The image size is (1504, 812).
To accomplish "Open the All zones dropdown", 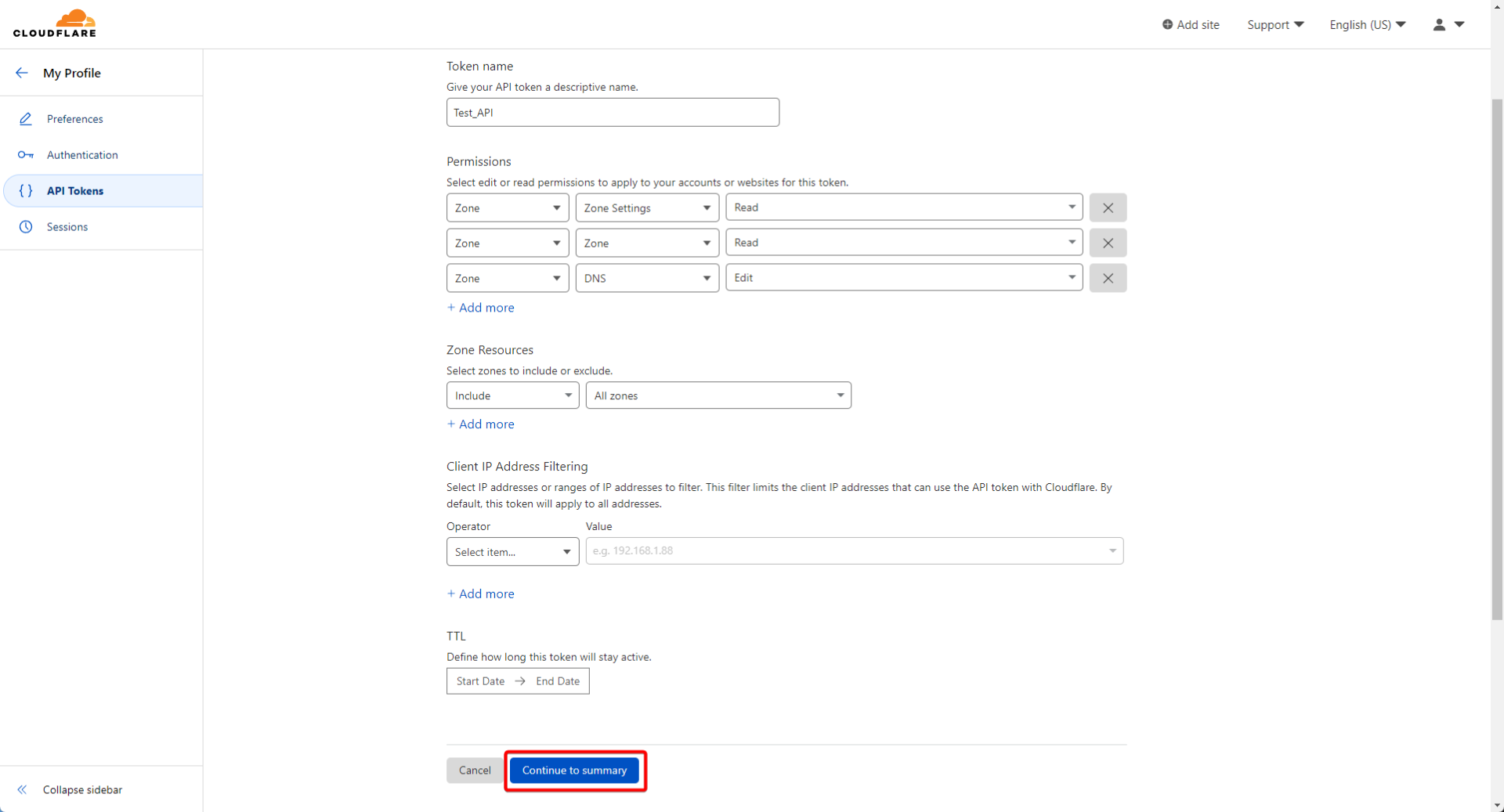I will coord(718,396).
